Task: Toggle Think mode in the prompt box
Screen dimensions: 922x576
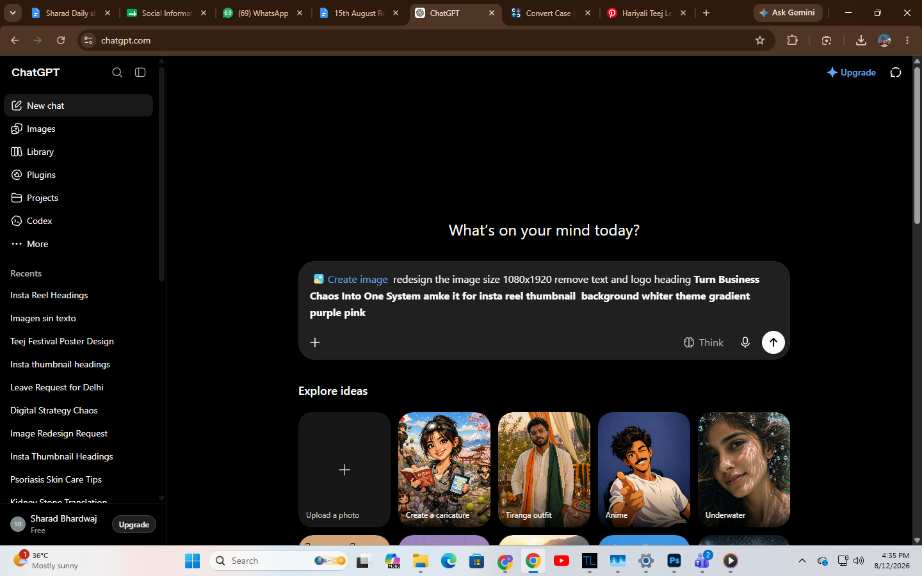Action: [x=703, y=342]
